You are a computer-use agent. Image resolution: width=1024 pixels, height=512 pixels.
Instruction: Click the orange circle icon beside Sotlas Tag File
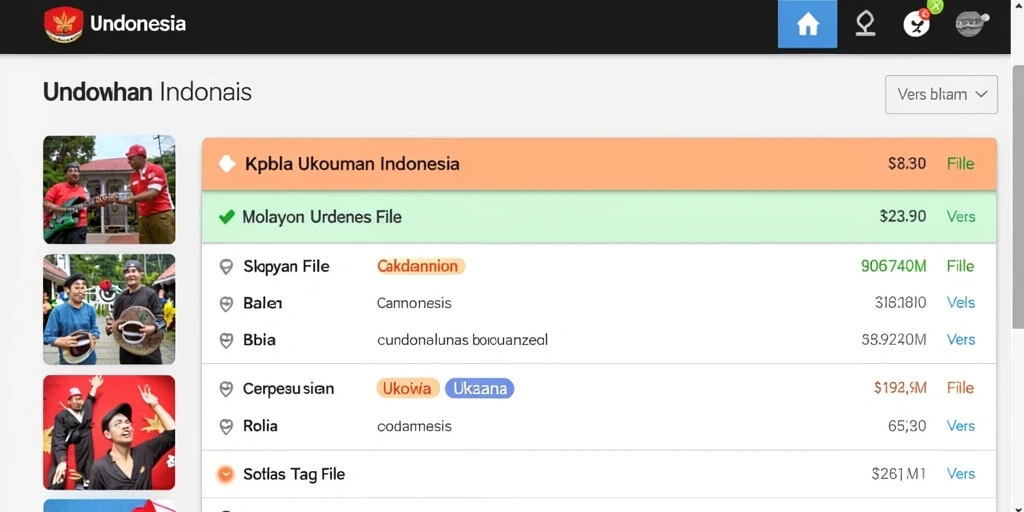(225, 474)
